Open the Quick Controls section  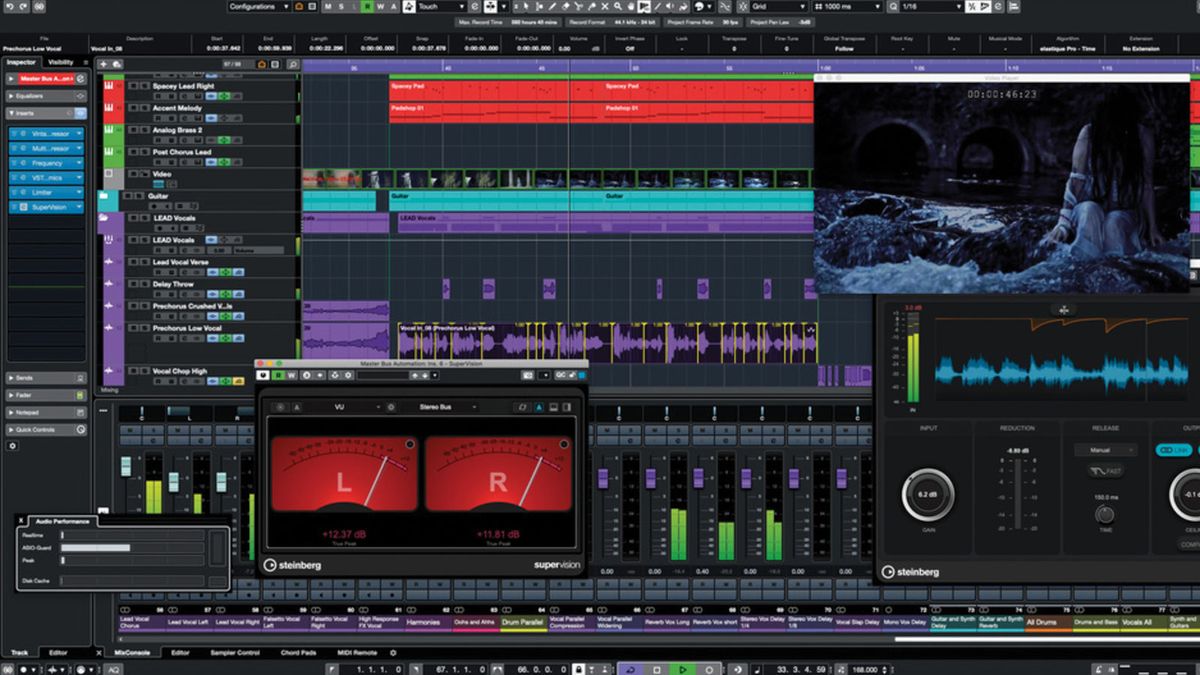[35, 429]
